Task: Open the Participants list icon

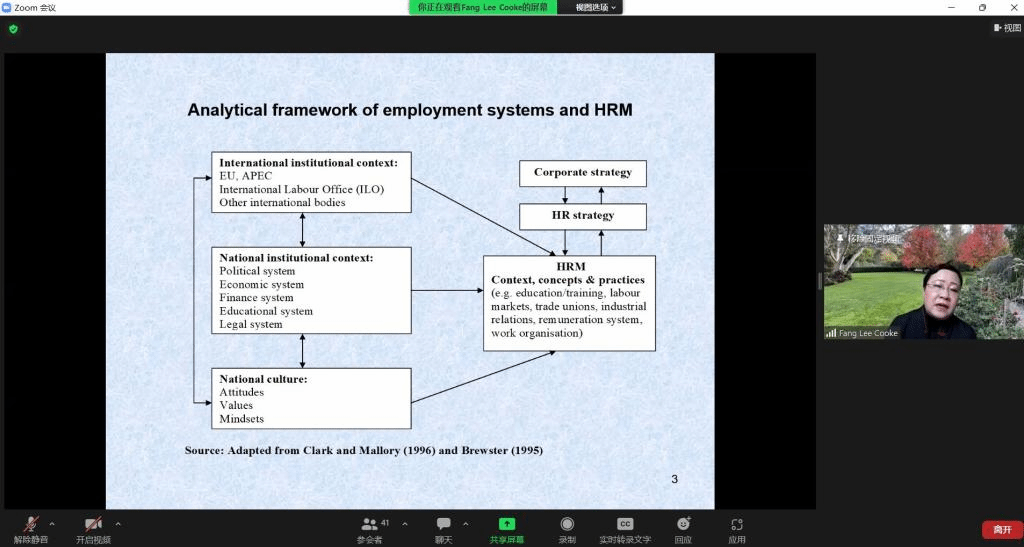Action: point(370,525)
